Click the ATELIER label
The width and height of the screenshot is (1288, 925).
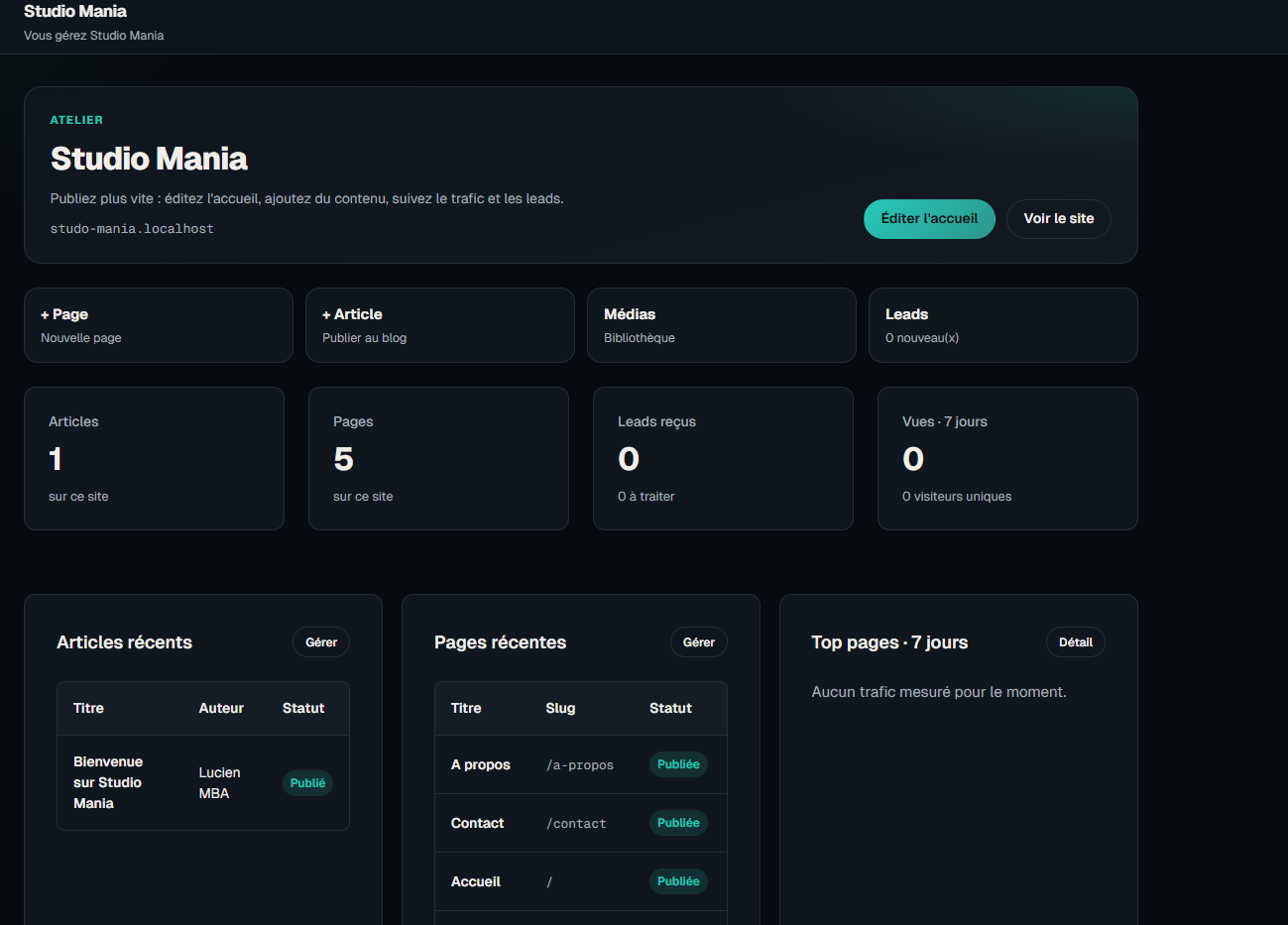pos(76,120)
